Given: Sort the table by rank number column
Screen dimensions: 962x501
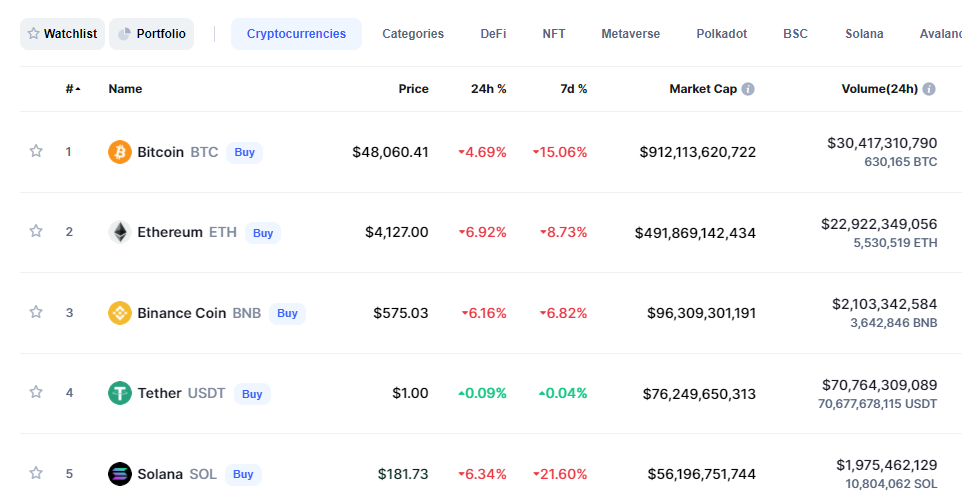Looking at the screenshot, I should pyautogui.click(x=73, y=89).
